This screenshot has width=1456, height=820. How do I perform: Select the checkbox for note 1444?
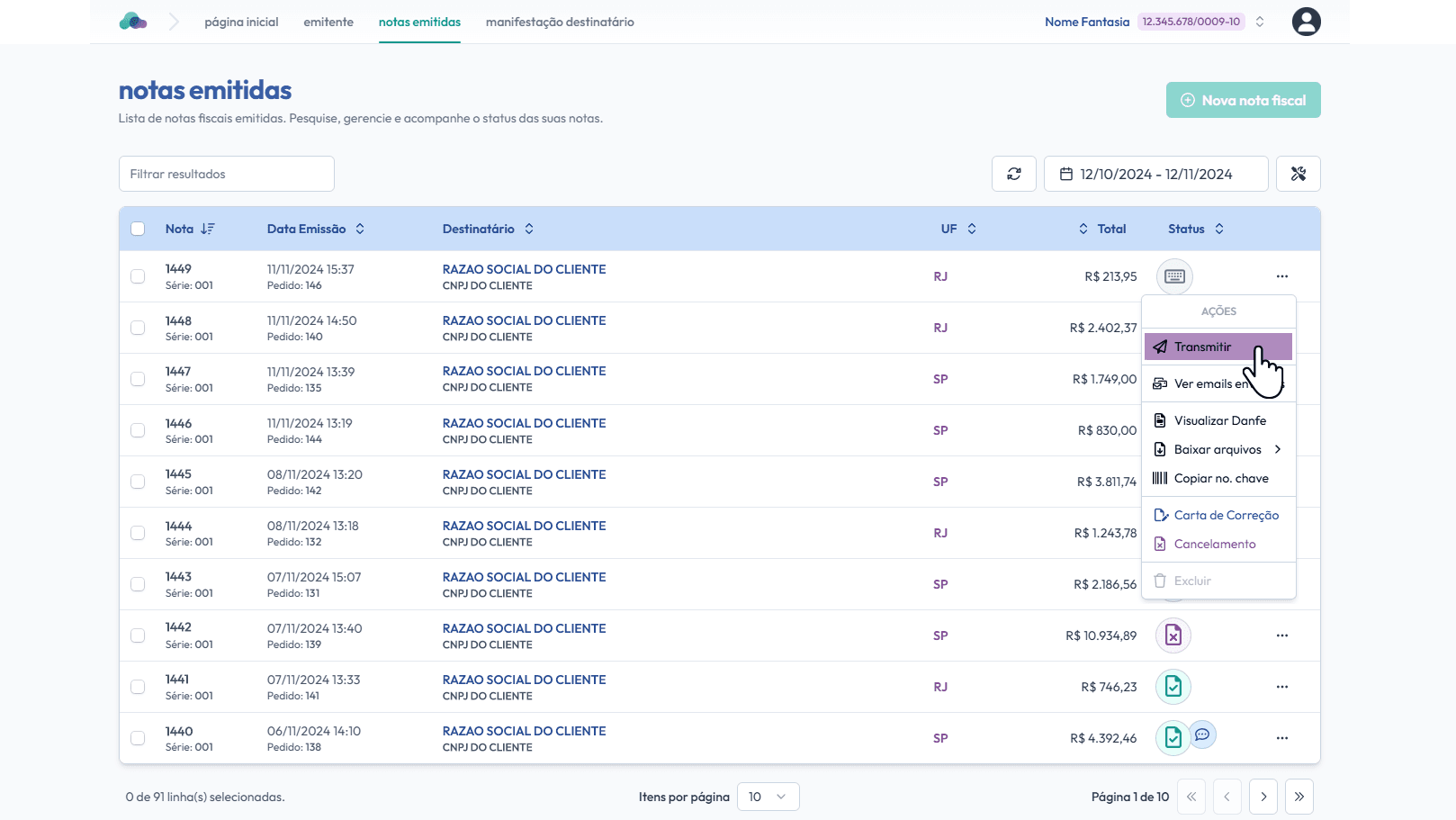pyautogui.click(x=138, y=533)
